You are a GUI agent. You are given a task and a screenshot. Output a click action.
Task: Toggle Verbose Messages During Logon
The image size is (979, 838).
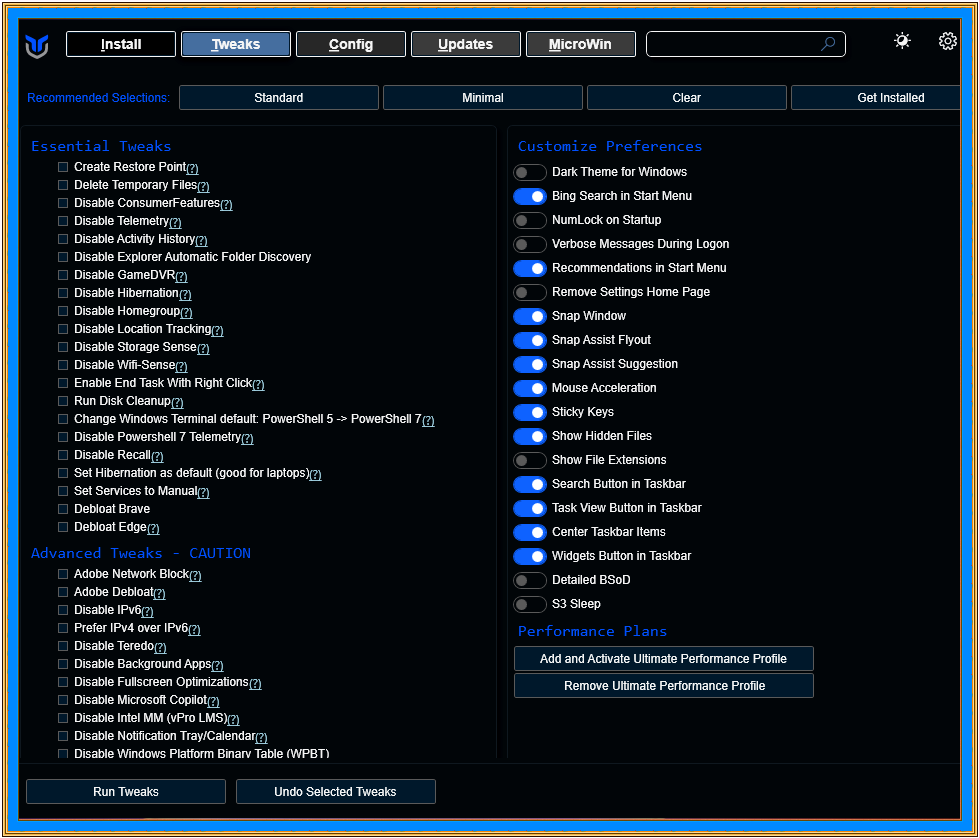529,244
